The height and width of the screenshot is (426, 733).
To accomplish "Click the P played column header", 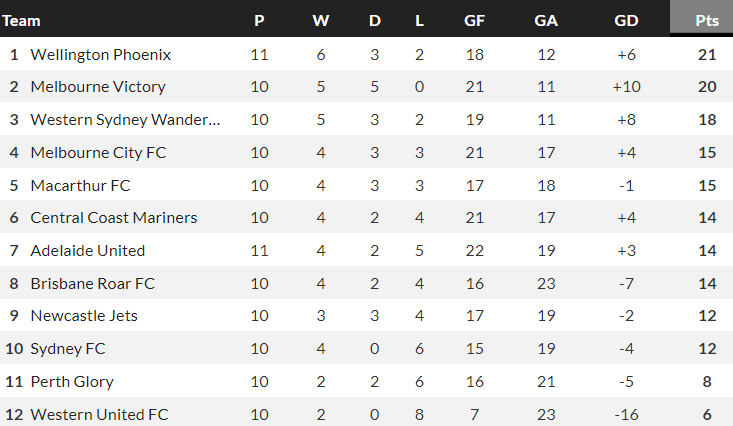I will (x=260, y=19).
